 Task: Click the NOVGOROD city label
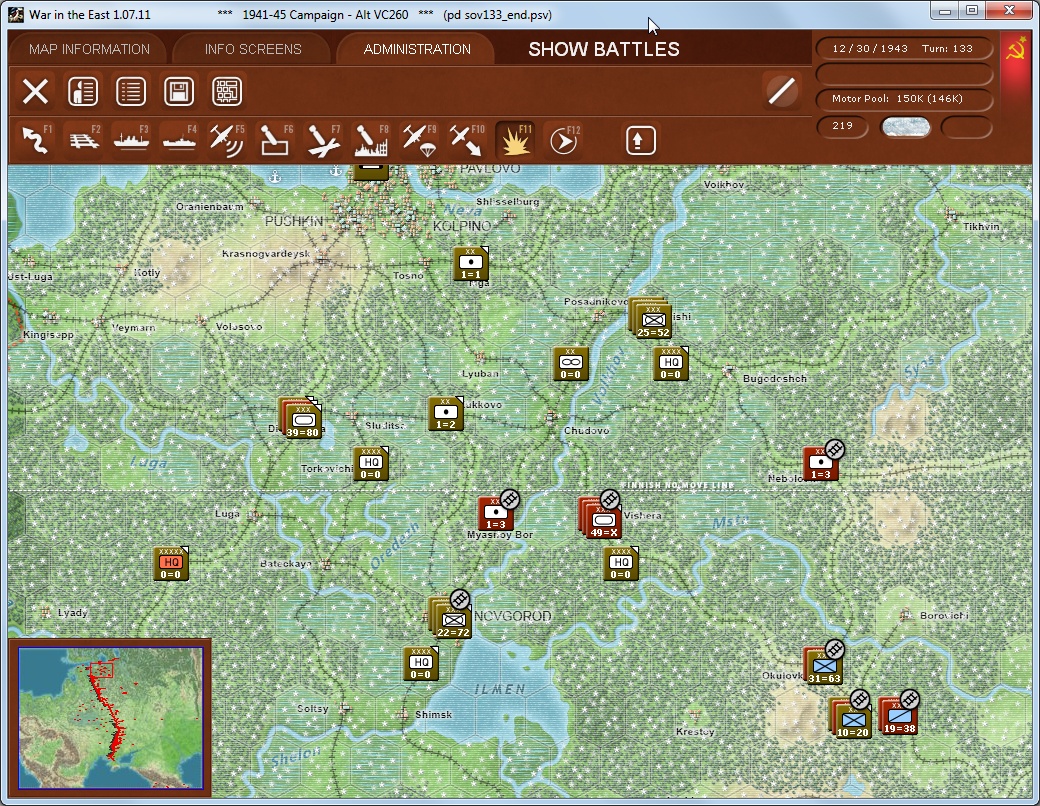click(x=513, y=616)
